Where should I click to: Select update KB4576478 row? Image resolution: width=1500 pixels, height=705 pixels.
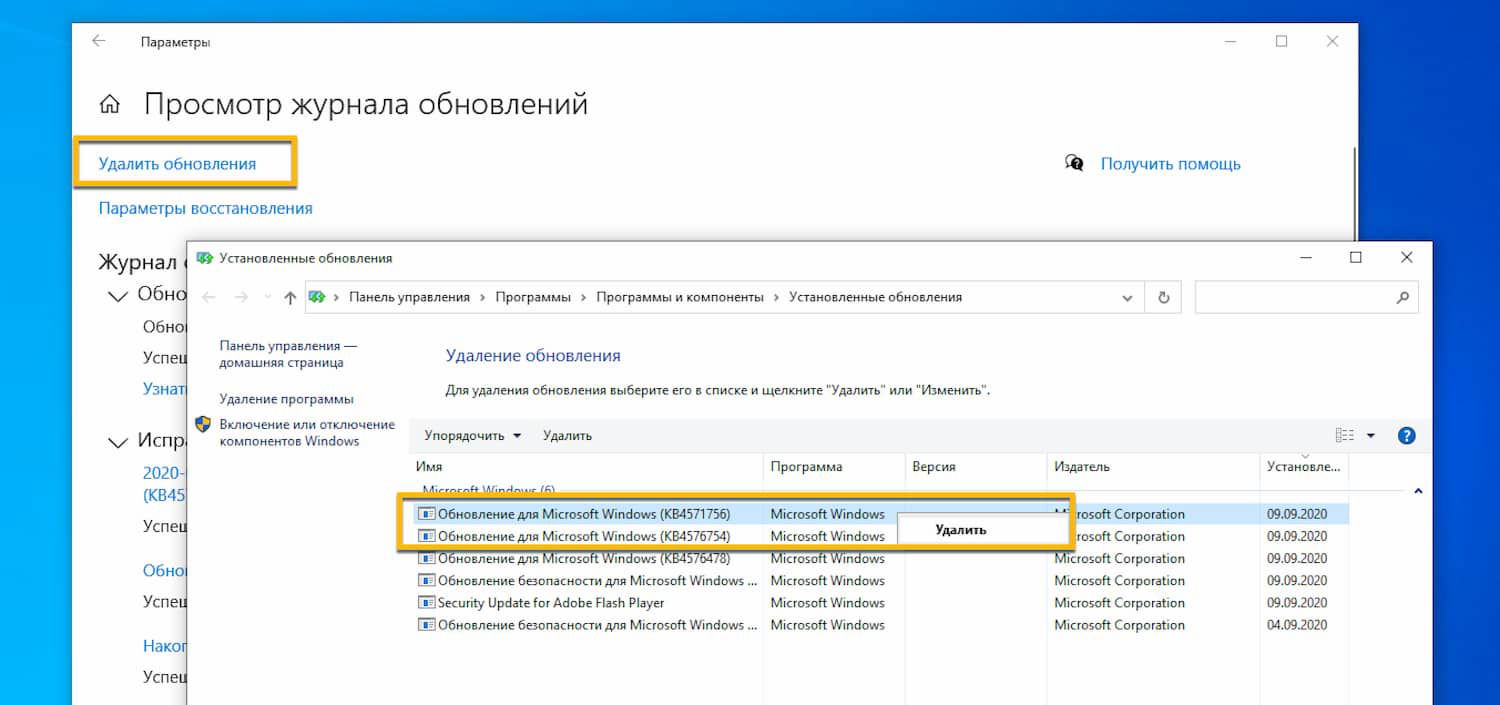[x=880, y=558]
